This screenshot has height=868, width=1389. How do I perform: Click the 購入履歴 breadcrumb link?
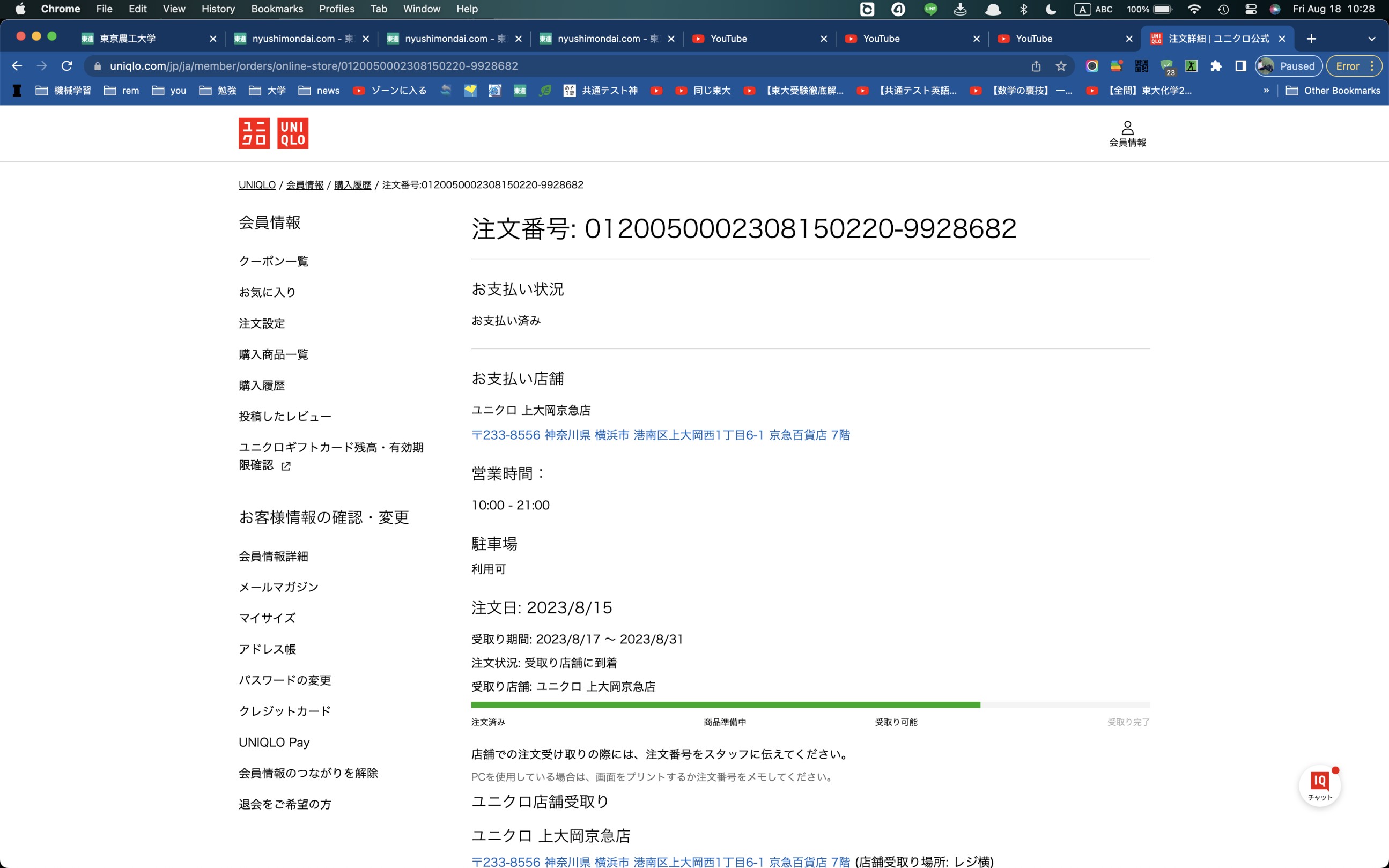(352, 185)
